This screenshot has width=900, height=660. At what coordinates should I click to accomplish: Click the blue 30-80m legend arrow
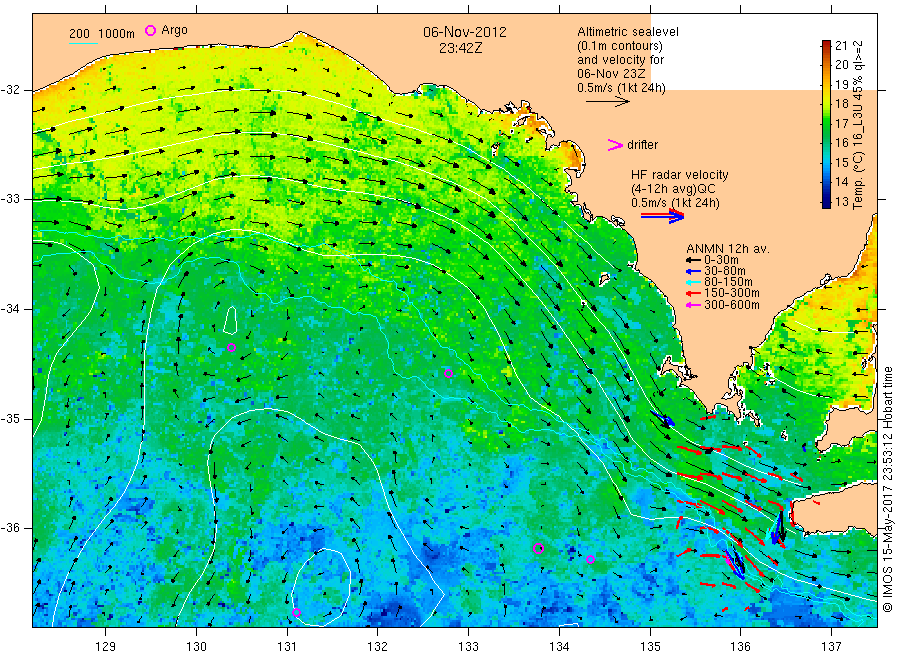(x=693, y=271)
